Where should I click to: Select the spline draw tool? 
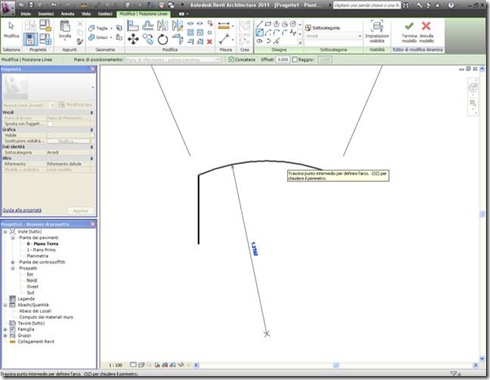(x=293, y=33)
